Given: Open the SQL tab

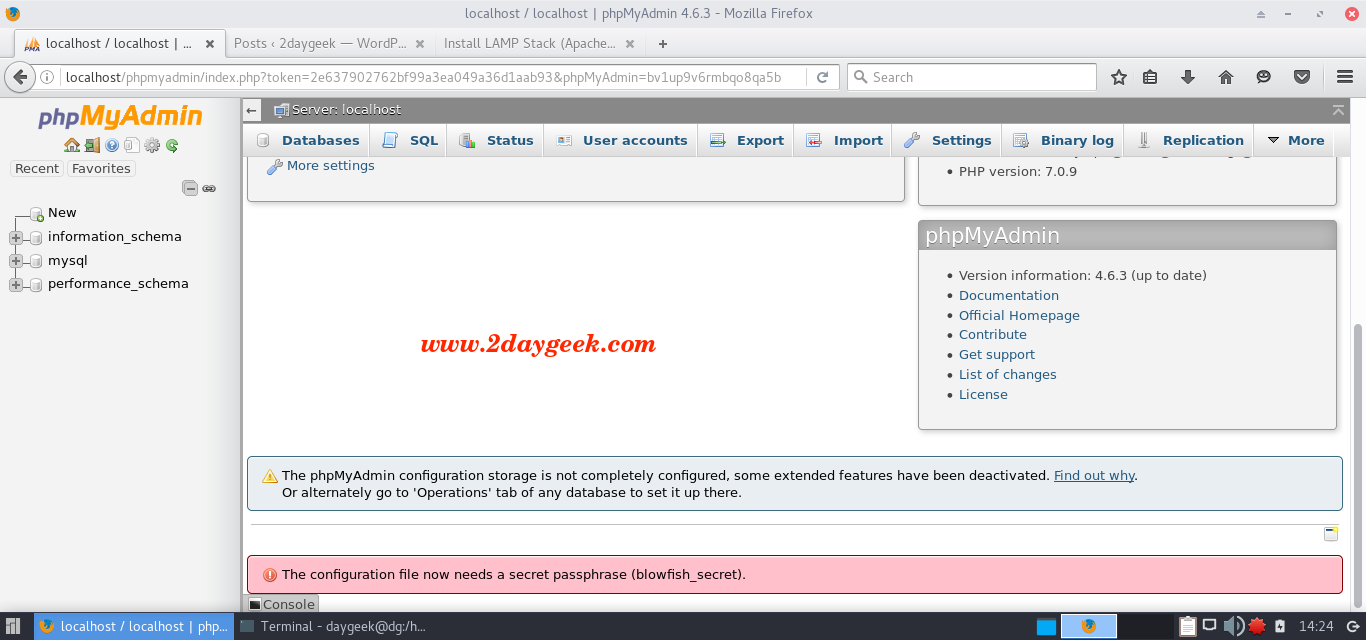Looking at the screenshot, I should [x=410, y=140].
